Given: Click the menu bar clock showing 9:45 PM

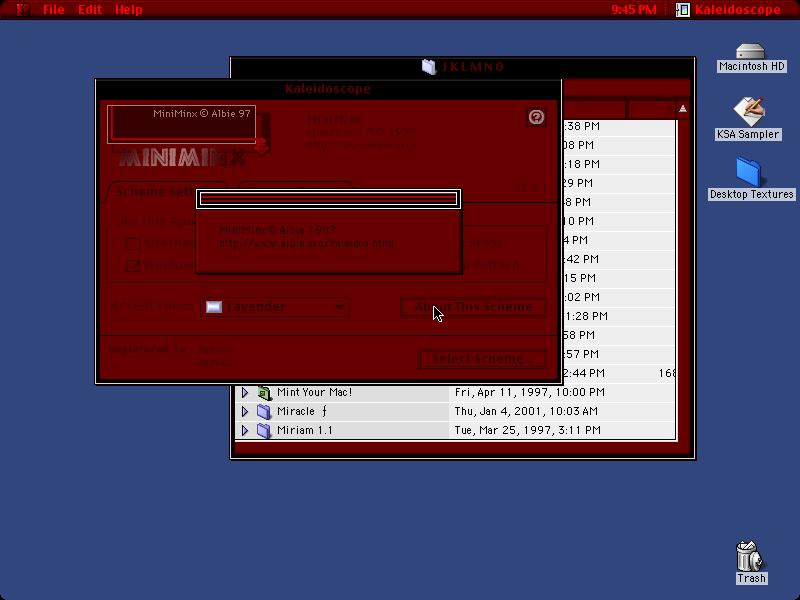Looking at the screenshot, I should (x=634, y=10).
